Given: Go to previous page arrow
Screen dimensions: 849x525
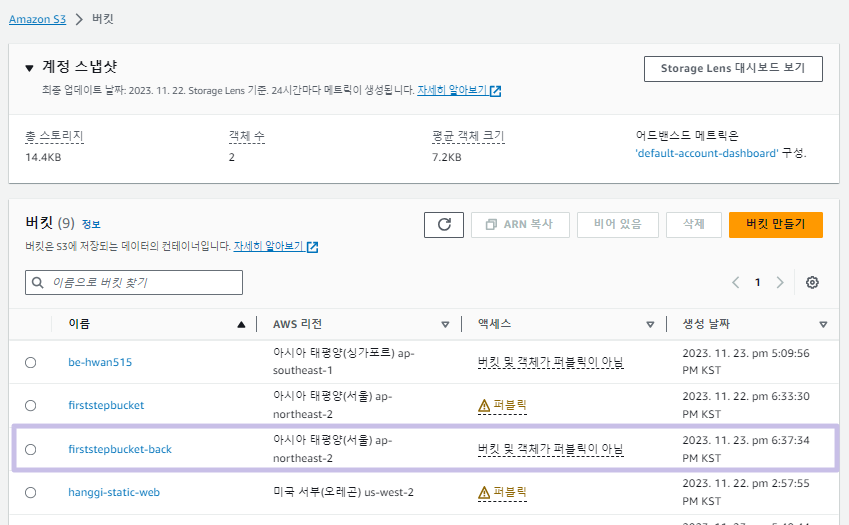Looking at the screenshot, I should click(735, 282).
